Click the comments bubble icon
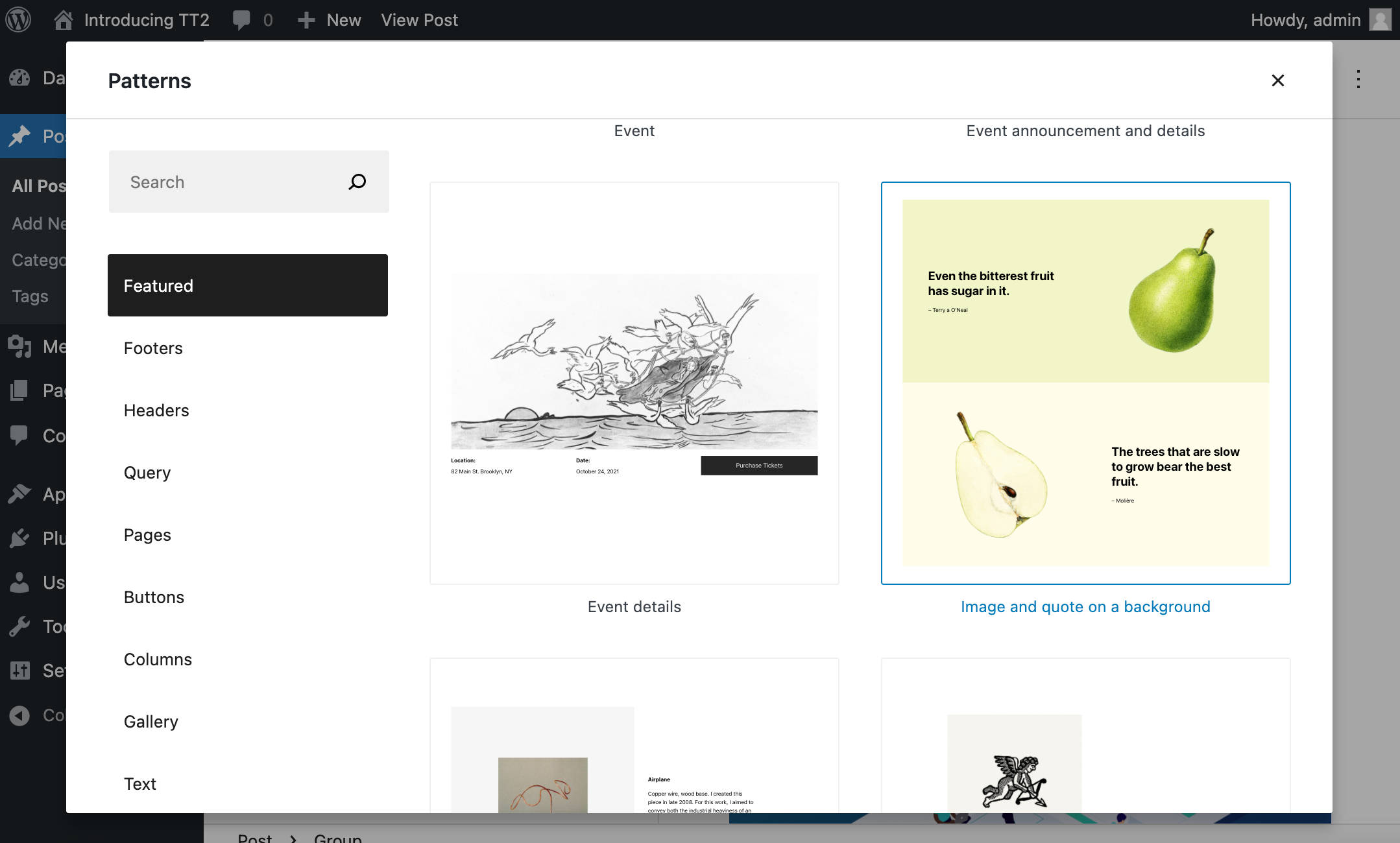 tap(241, 20)
